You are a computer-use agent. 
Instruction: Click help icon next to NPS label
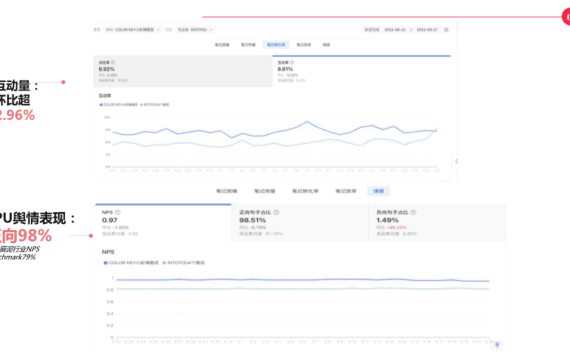click(117, 212)
